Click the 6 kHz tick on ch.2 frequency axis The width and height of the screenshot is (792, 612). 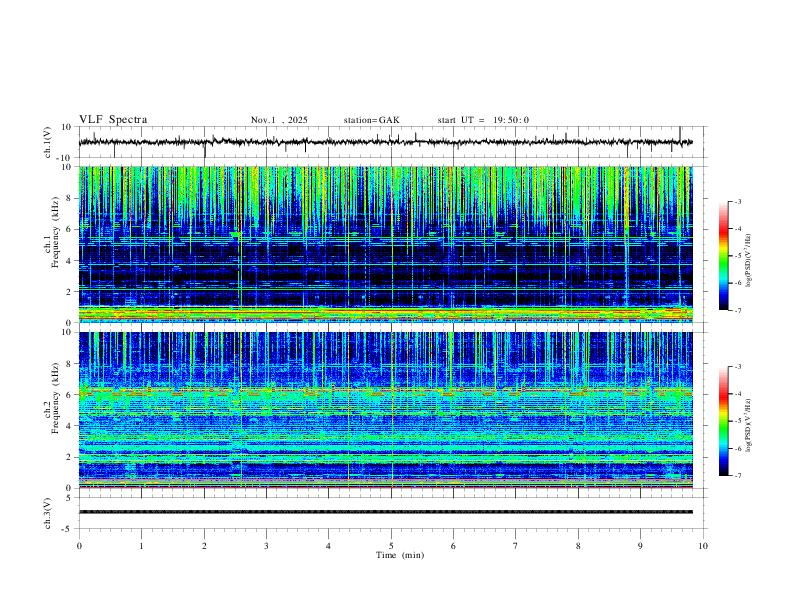(x=70, y=395)
